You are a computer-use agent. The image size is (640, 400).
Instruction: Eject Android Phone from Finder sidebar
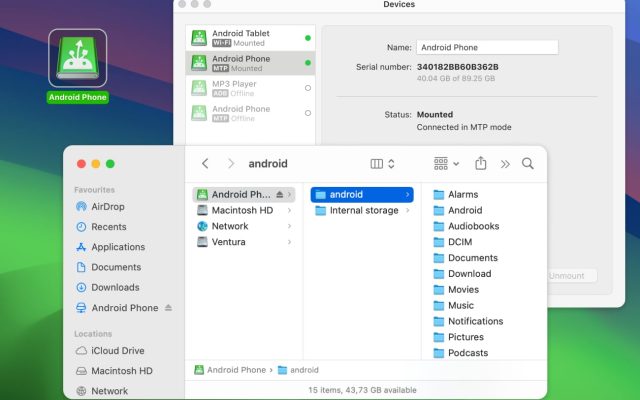168,308
